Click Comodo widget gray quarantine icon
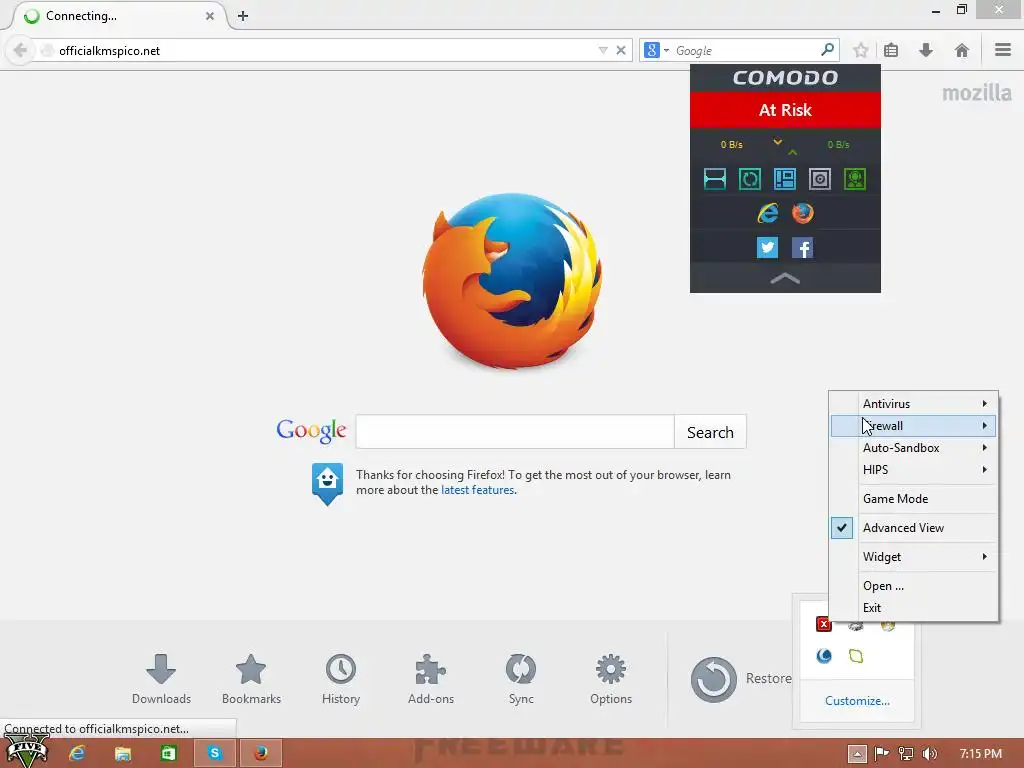 [820, 178]
